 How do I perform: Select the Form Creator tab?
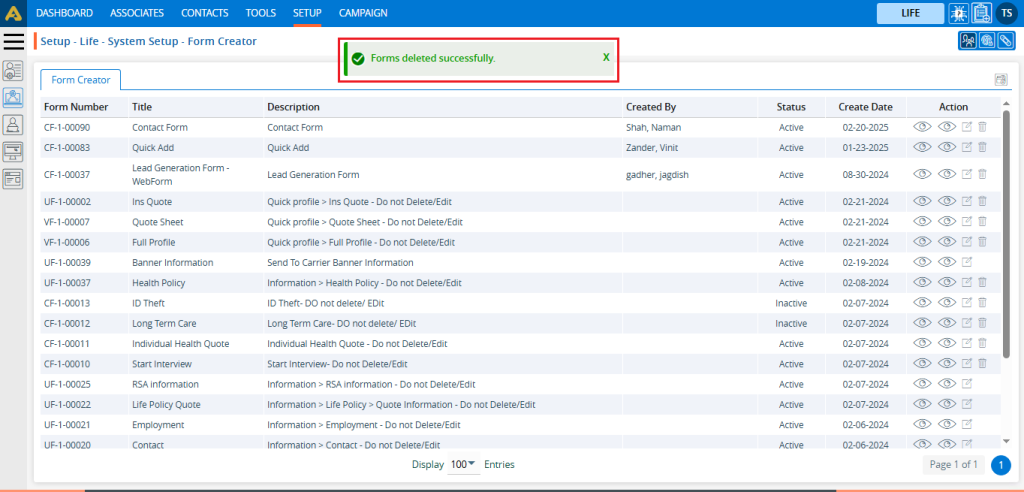click(81, 80)
